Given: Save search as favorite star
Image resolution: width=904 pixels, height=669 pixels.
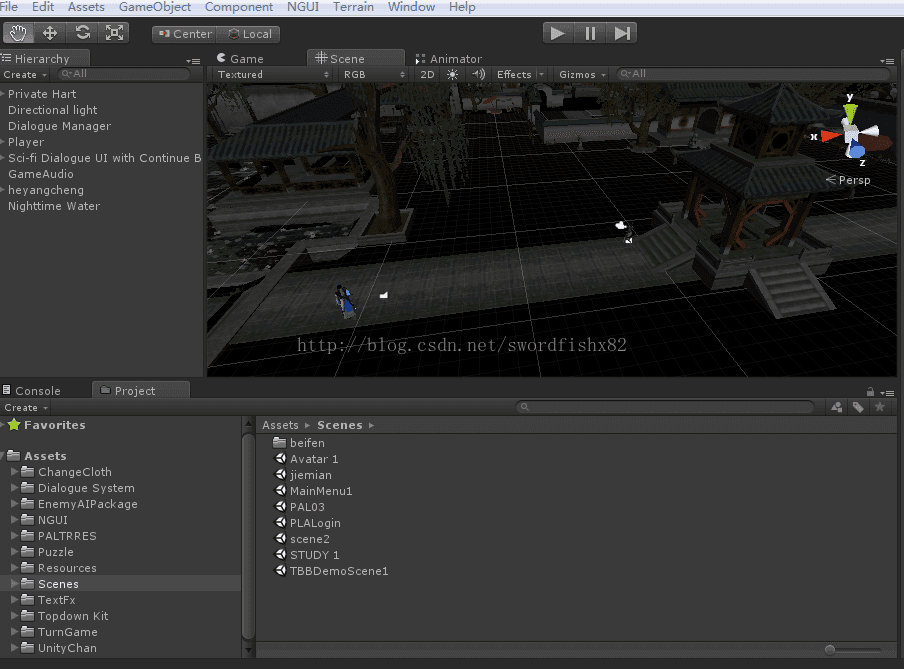Looking at the screenshot, I should point(880,407).
